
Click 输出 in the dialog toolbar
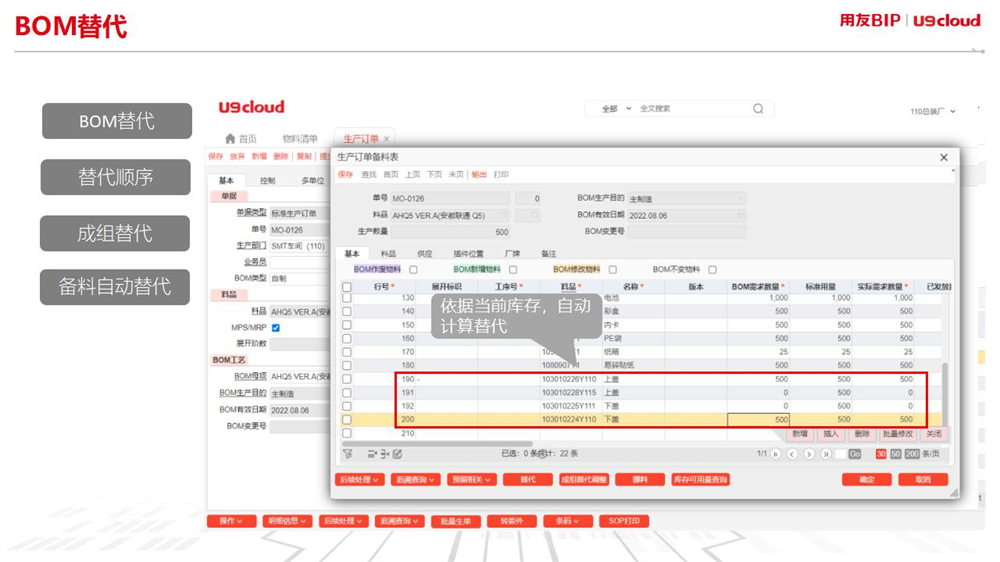[479, 175]
